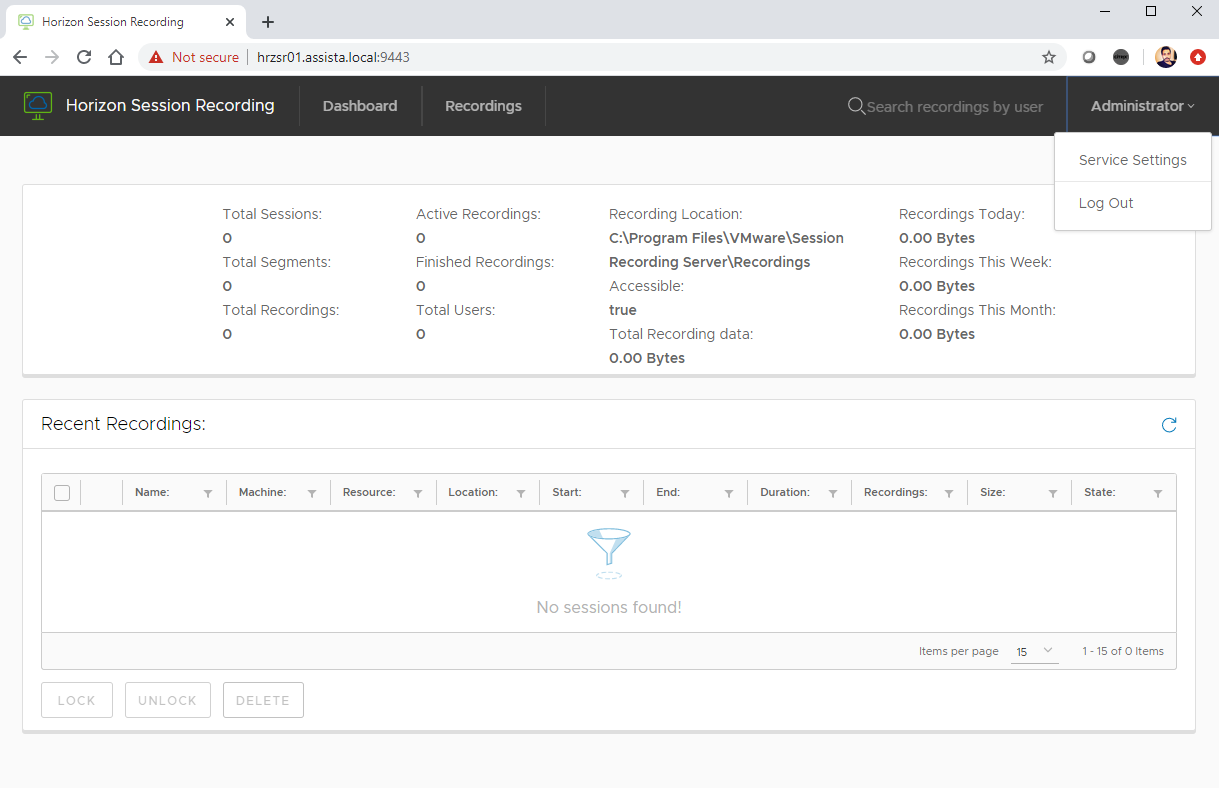Screen dimensions: 1219x788
Task: Click the 'Active Recordings:' label
Action: 478,214
